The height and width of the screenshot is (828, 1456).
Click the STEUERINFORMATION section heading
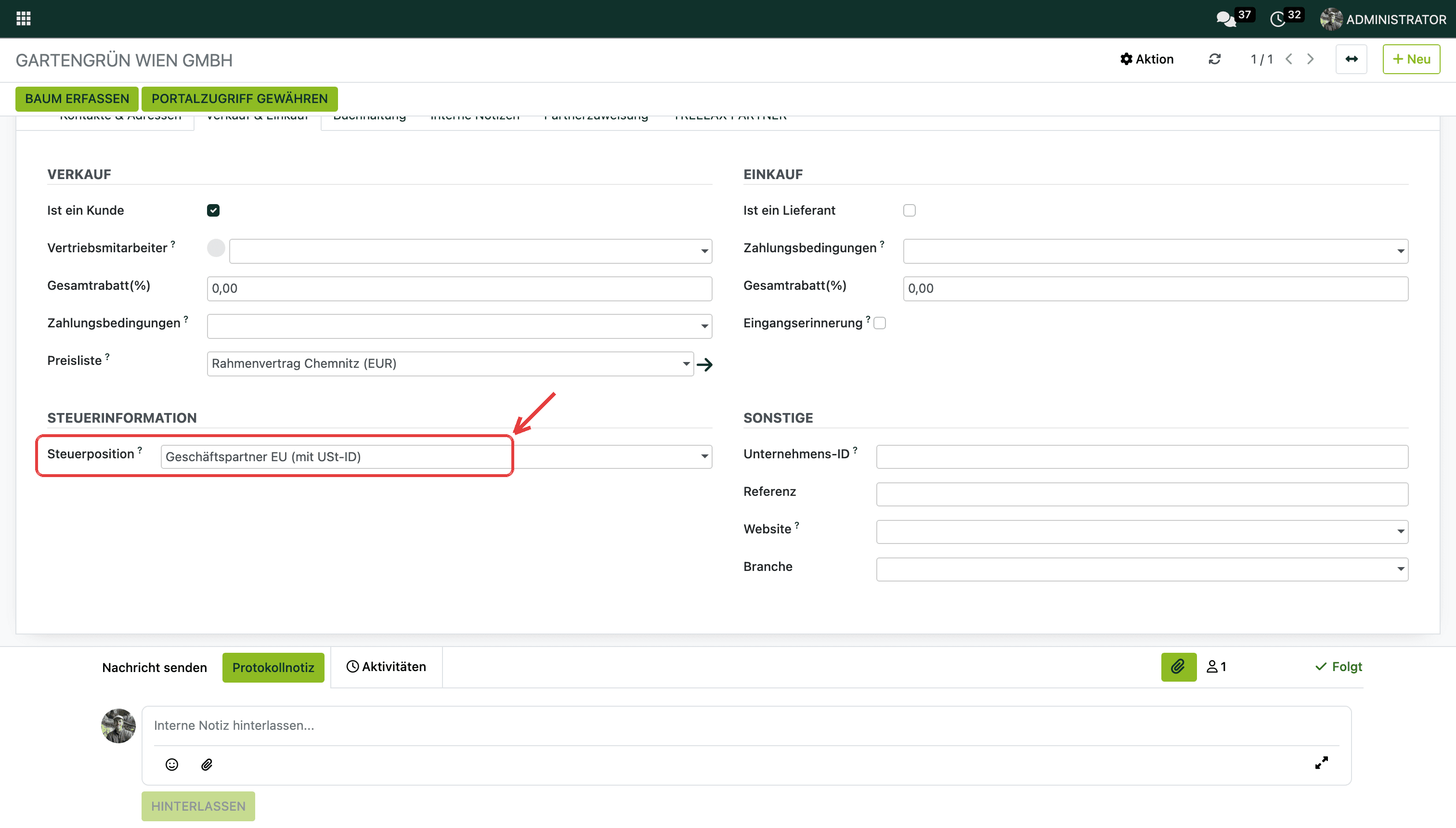[122, 418]
